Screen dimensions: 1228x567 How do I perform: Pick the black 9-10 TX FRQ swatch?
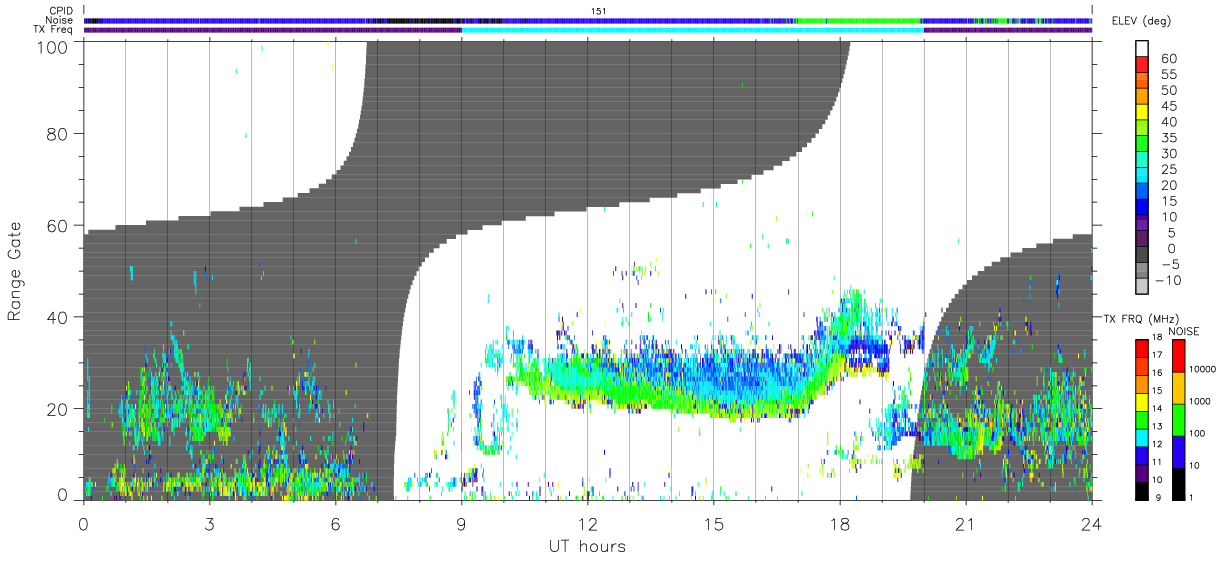tap(1144, 490)
